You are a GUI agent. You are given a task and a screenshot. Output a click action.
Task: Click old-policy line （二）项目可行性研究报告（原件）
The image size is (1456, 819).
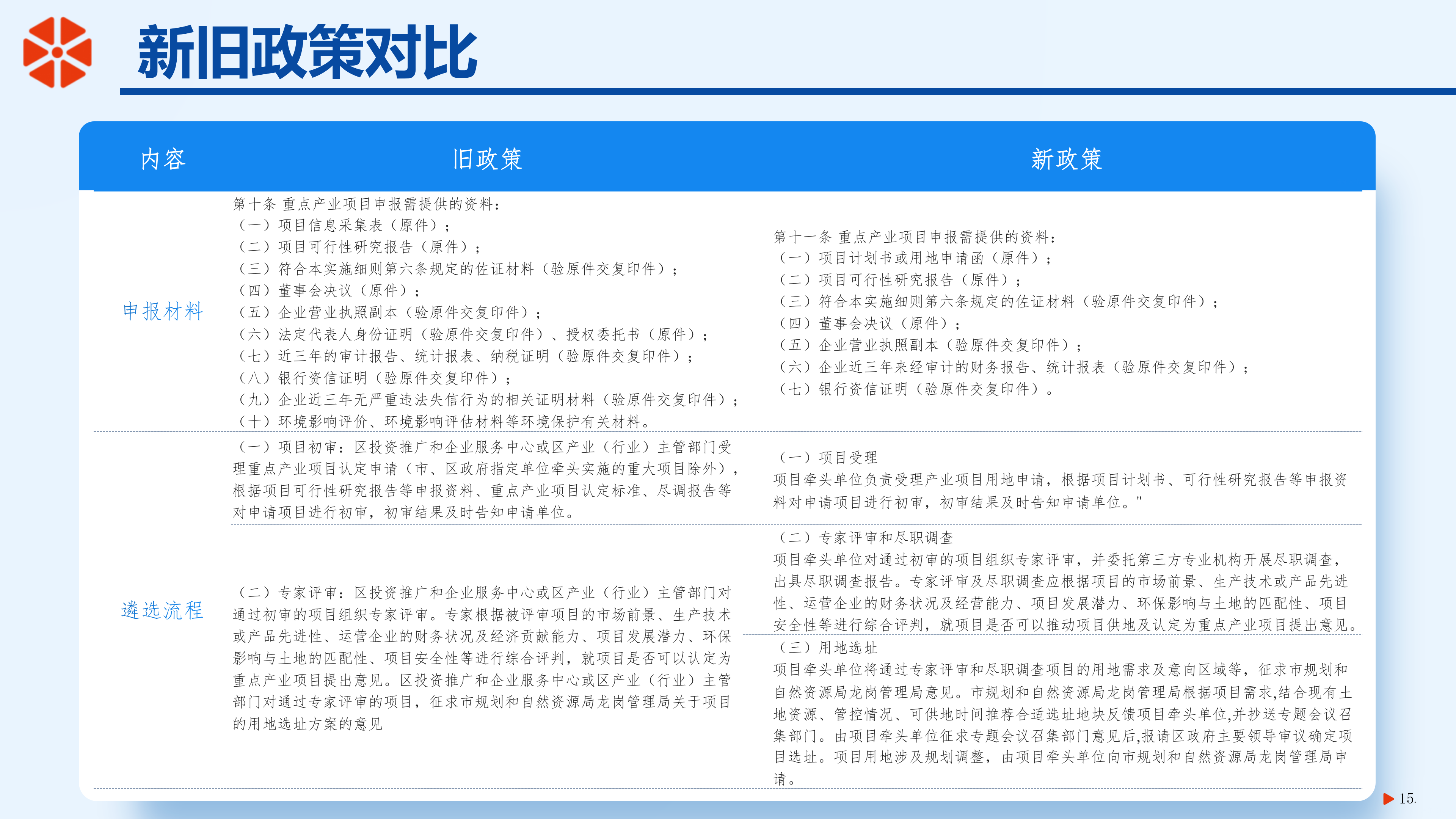[x=357, y=247]
